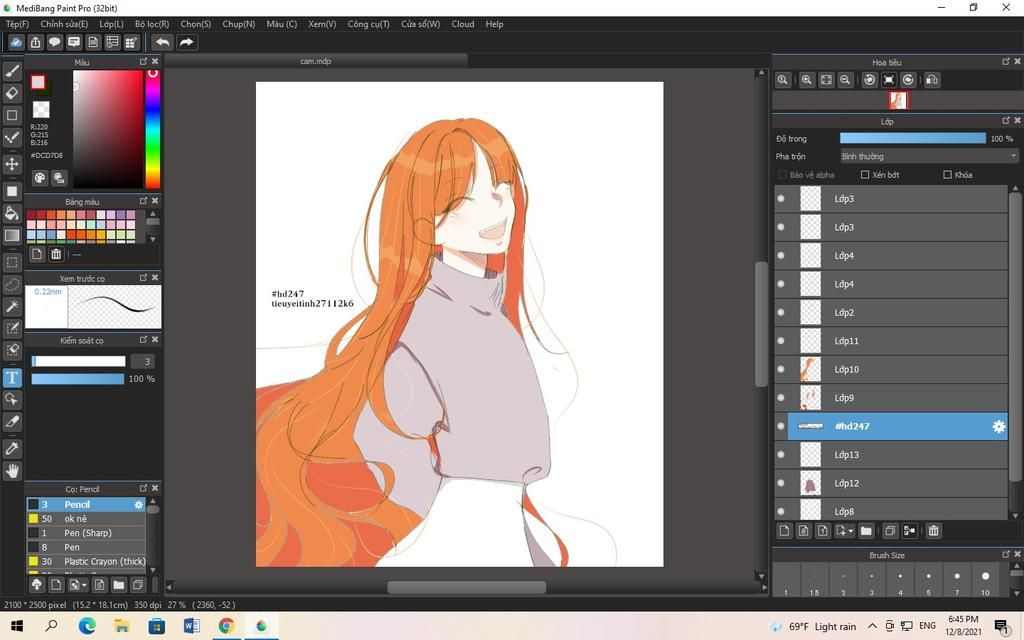
Task: Select the Text tool
Action: 12,377
